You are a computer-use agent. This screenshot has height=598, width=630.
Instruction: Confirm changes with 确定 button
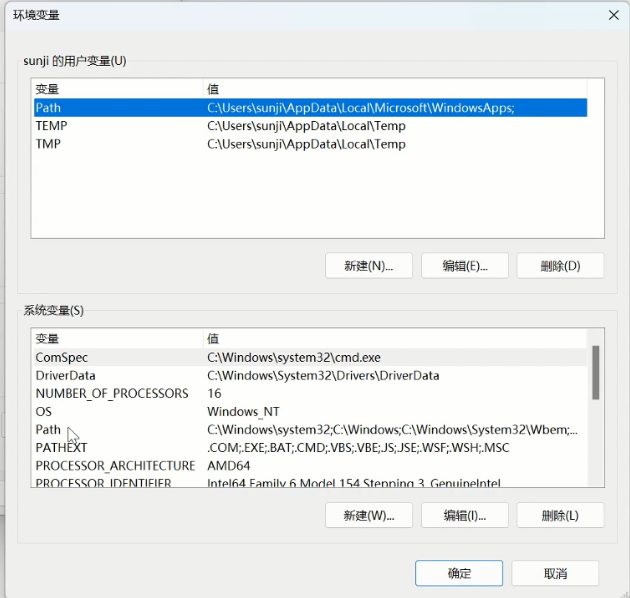pyautogui.click(x=459, y=573)
